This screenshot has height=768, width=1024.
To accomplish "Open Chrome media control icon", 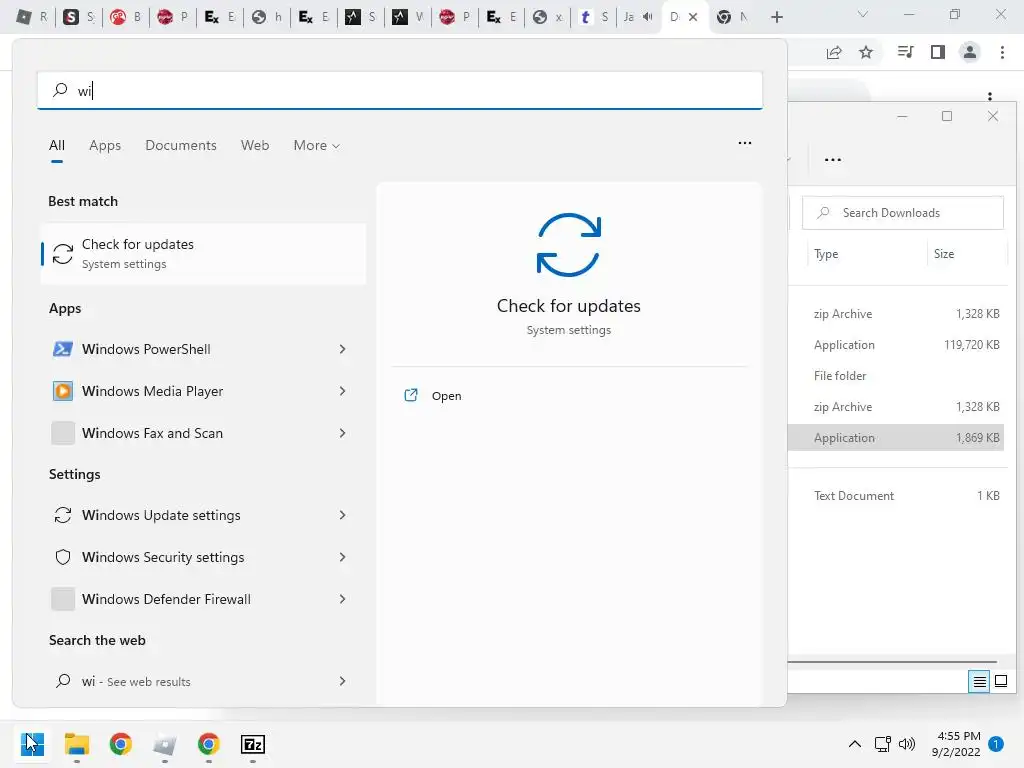I will pos(905,52).
